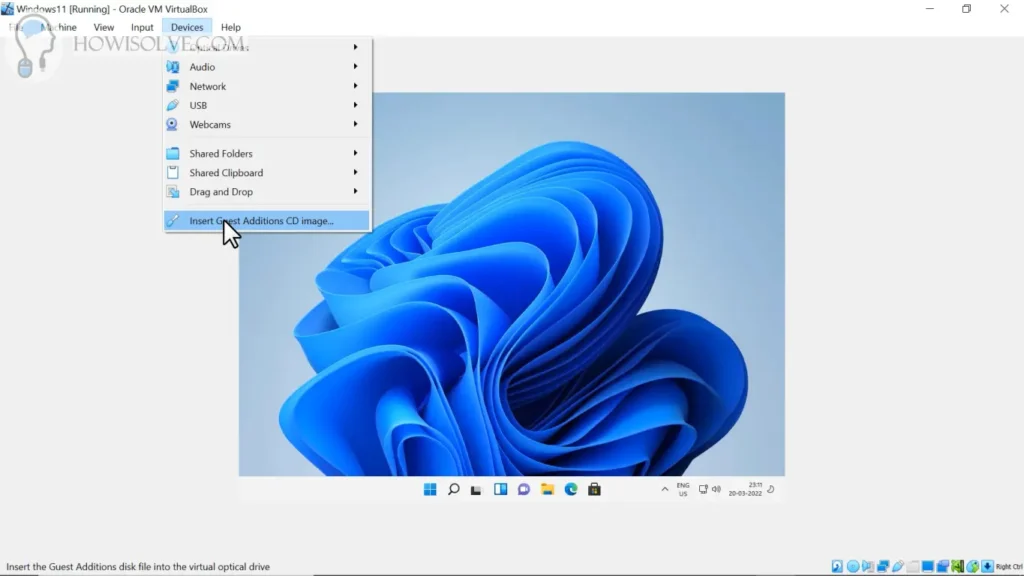Click the moon focus-assist icon in guest tray
The image size is (1024, 576).
pyautogui.click(x=771, y=489)
